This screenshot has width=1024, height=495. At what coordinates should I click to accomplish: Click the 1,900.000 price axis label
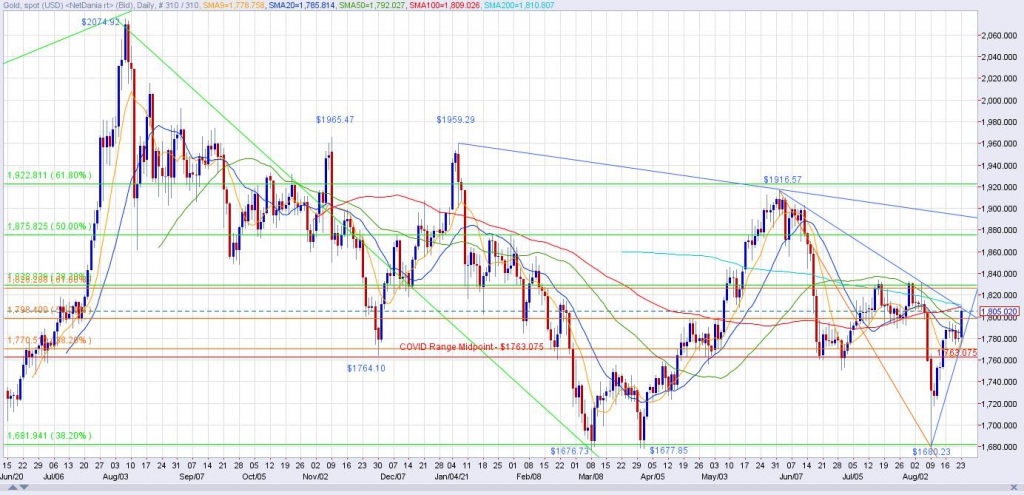[1000, 209]
